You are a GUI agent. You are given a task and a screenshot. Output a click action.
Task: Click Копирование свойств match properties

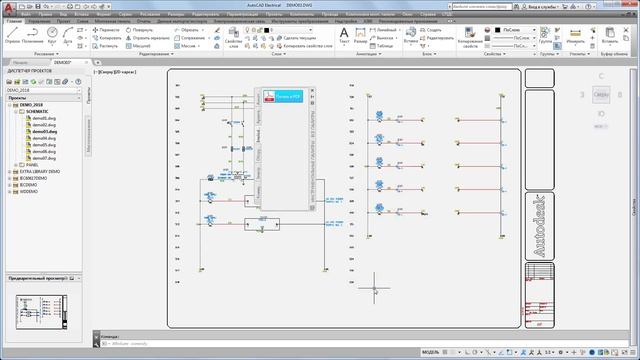(x=470, y=38)
